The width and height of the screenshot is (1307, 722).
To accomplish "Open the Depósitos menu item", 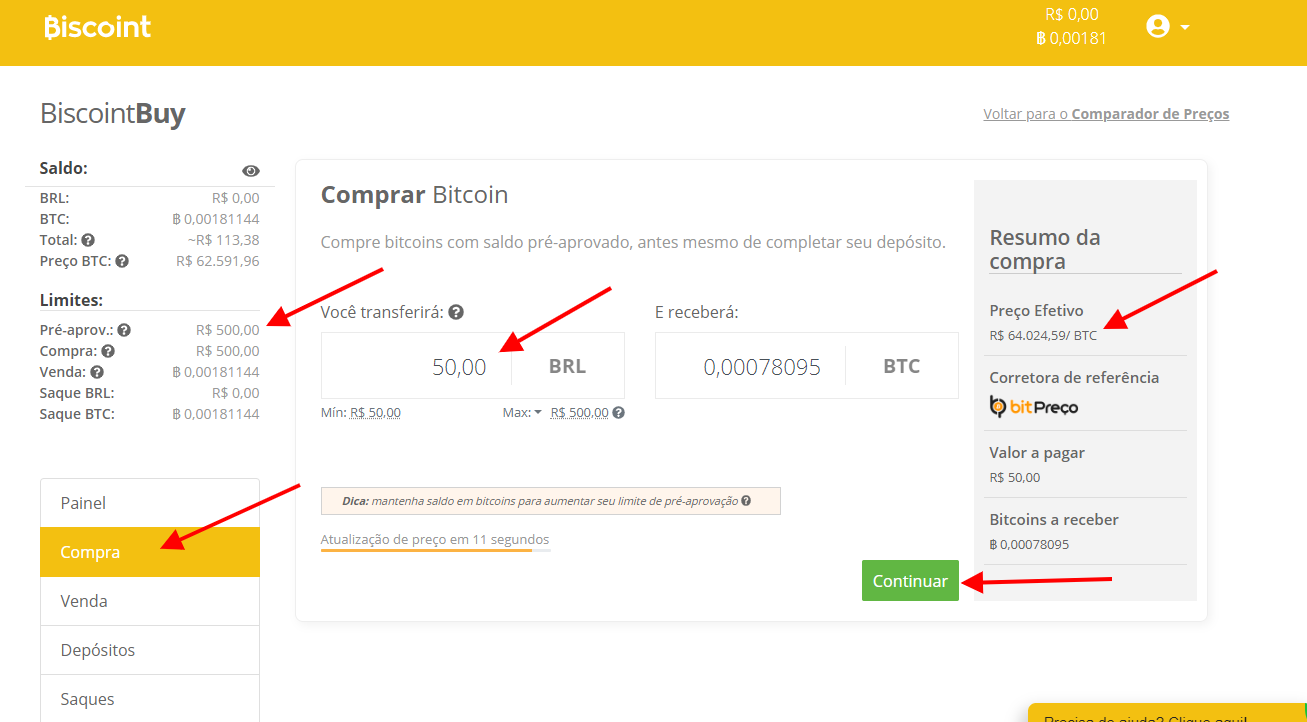I will click(x=150, y=650).
